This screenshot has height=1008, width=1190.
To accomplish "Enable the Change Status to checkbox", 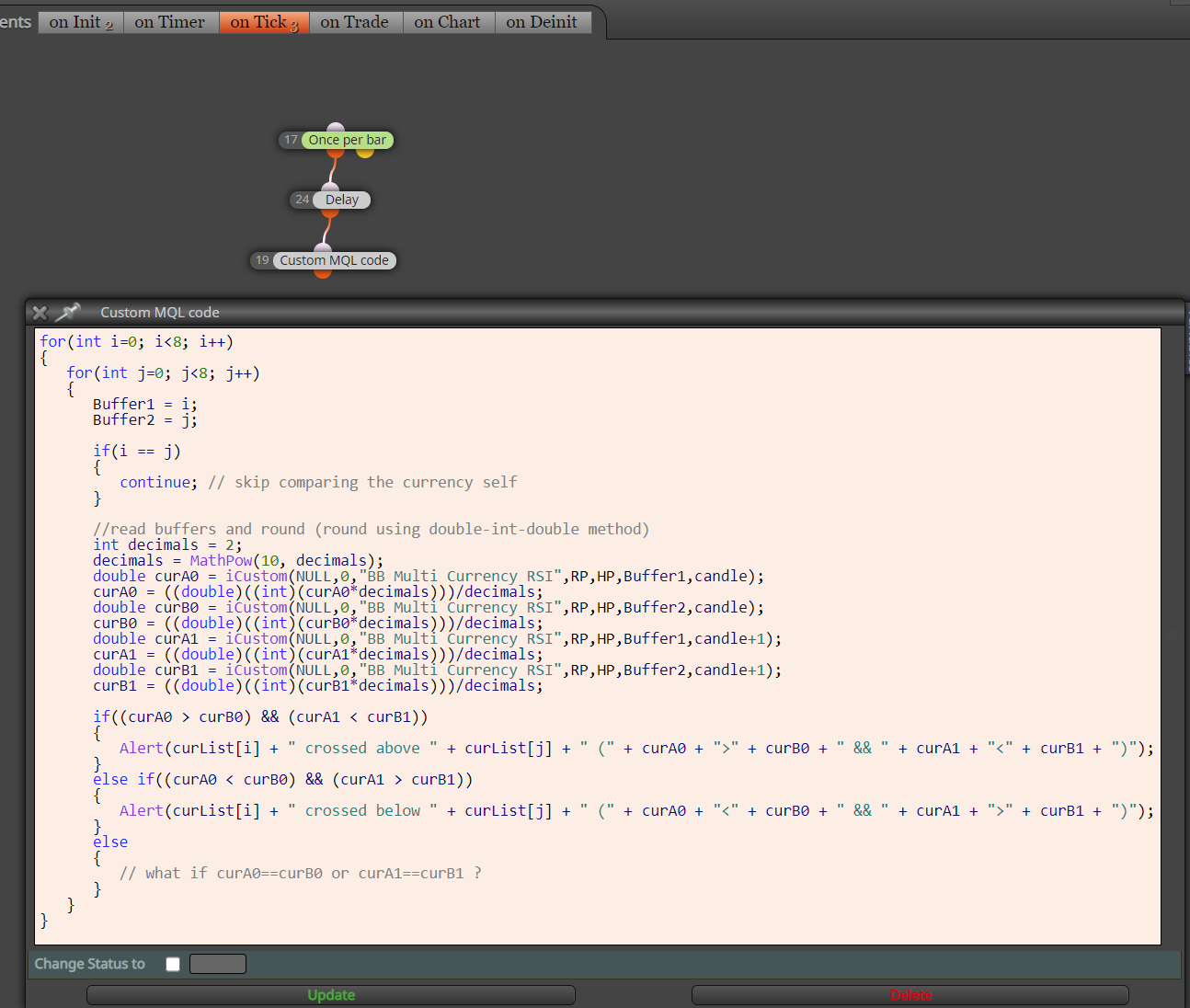I will pos(173,964).
